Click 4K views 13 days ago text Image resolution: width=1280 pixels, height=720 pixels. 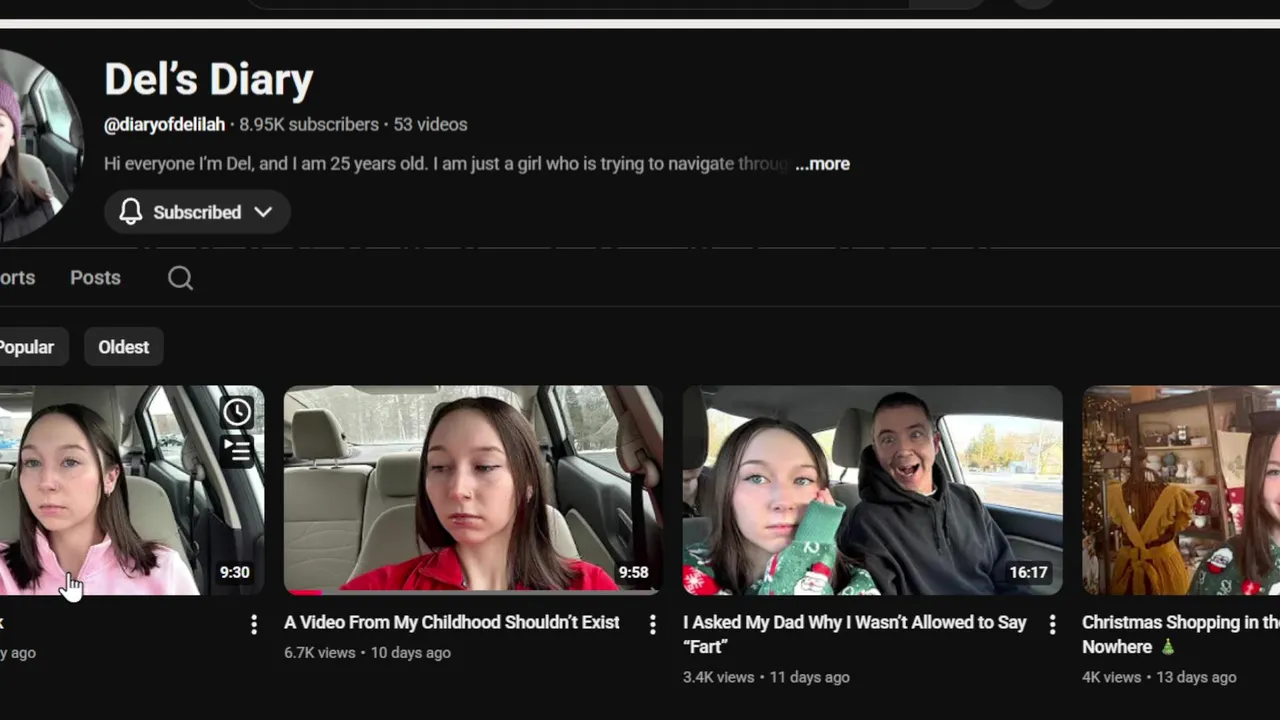tap(1159, 677)
